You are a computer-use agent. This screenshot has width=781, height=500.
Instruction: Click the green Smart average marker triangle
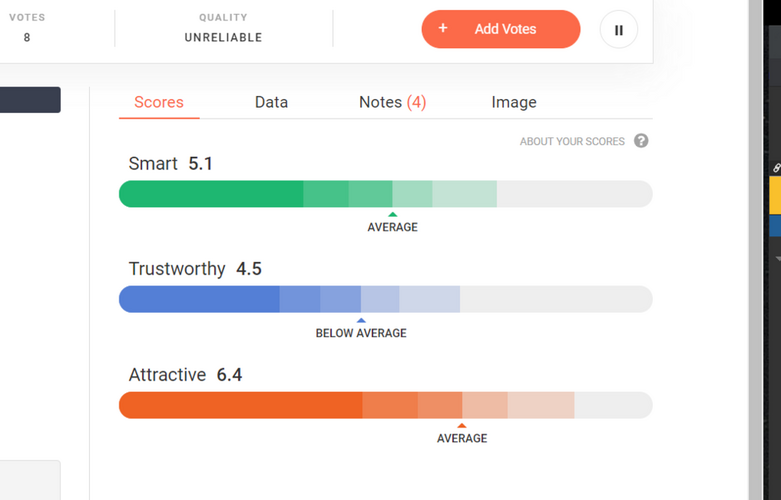(x=392, y=214)
